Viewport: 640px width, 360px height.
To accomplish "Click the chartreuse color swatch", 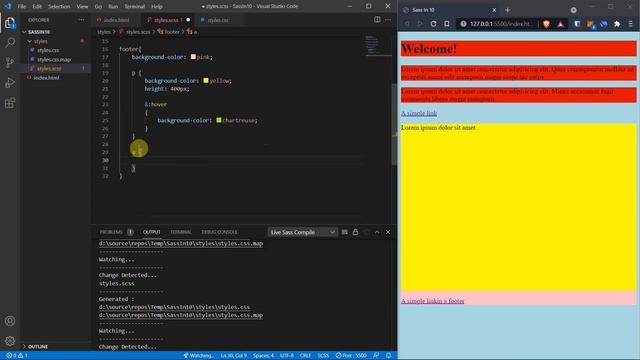I will (219, 120).
